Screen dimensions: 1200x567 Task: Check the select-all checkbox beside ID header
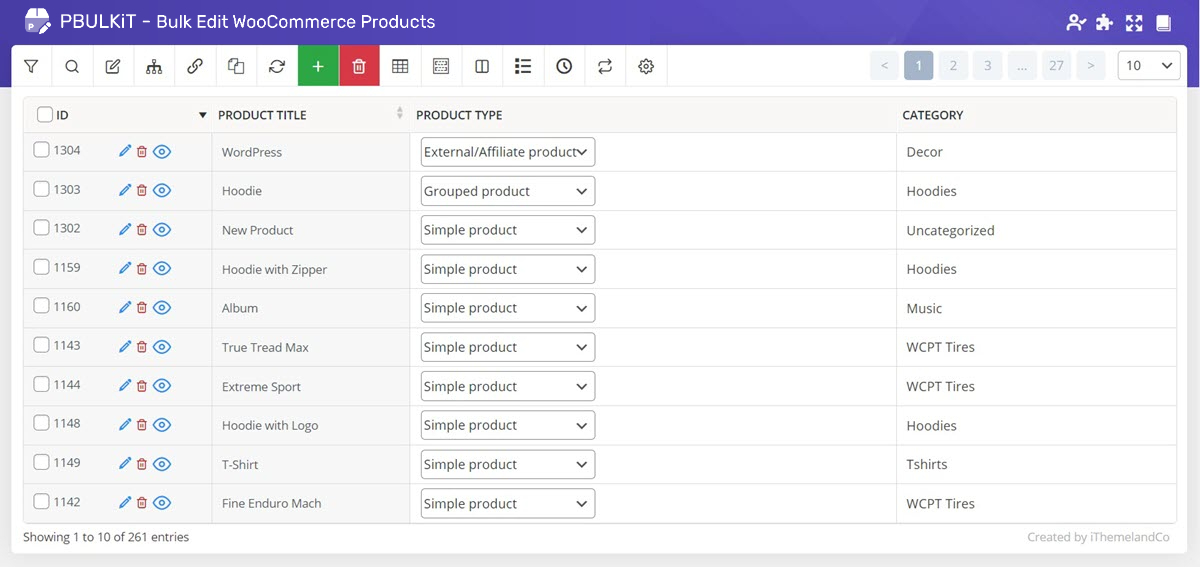tap(45, 115)
